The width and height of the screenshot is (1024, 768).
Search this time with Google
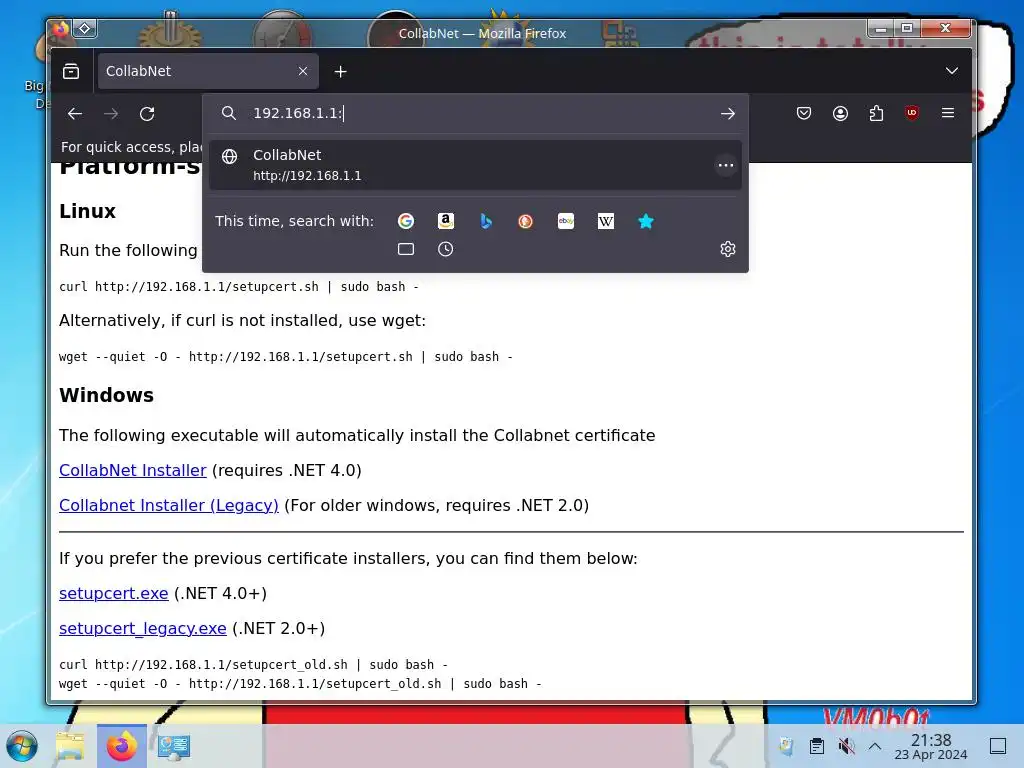click(x=406, y=221)
